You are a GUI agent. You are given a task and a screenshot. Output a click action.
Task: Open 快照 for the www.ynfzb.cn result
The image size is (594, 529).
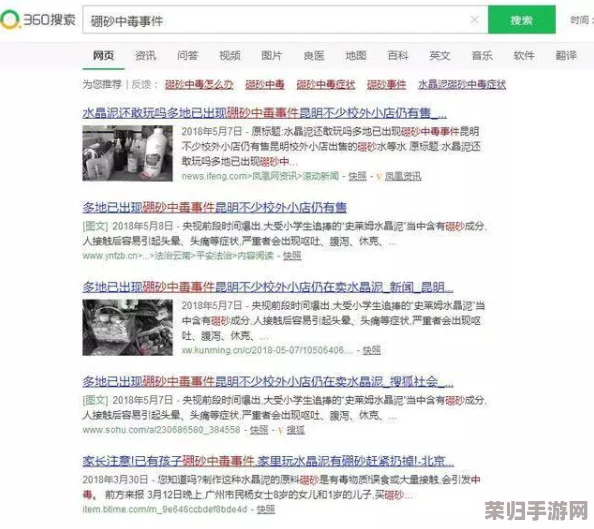point(292,256)
